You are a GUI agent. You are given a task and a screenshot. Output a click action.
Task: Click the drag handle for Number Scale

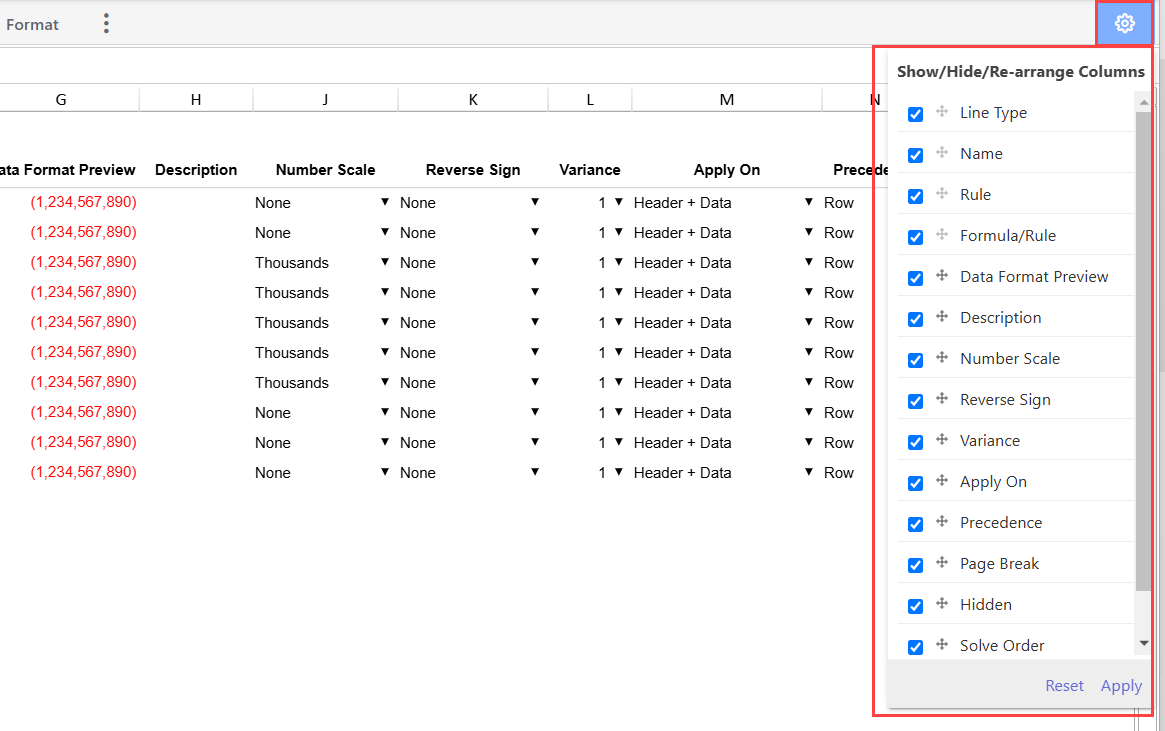941,358
